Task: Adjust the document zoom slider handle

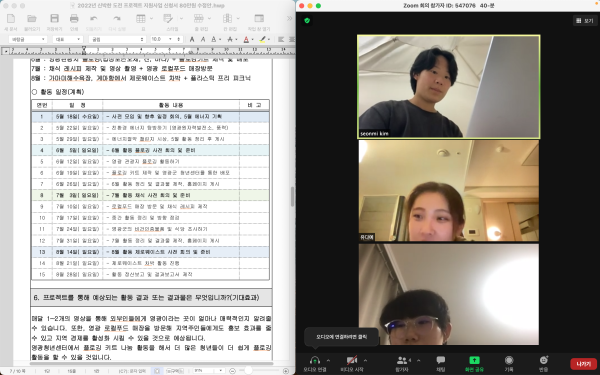Action: click(249, 371)
